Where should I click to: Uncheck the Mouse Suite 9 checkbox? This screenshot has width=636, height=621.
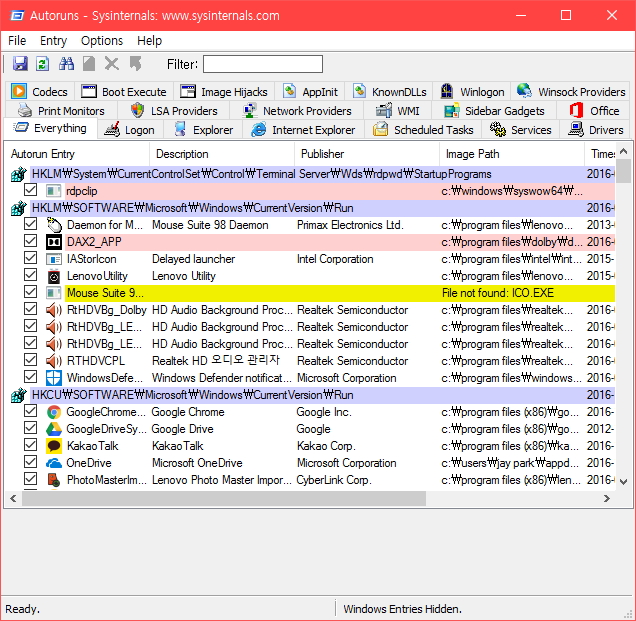[30, 292]
